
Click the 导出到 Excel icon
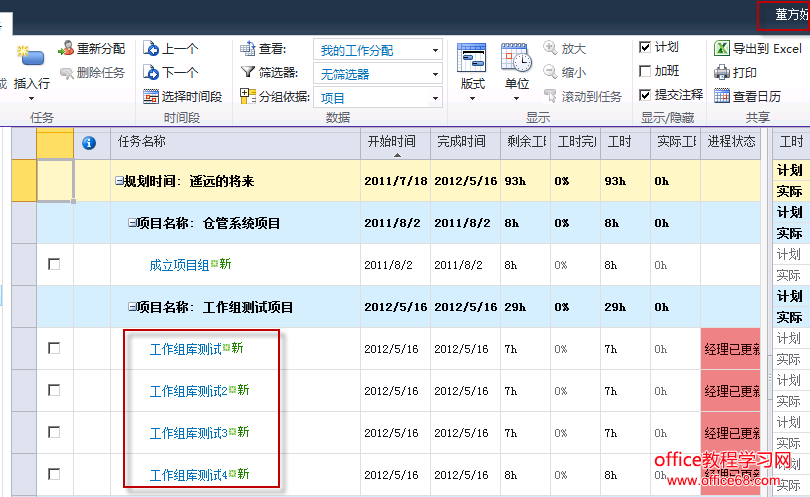[x=722, y=48]
